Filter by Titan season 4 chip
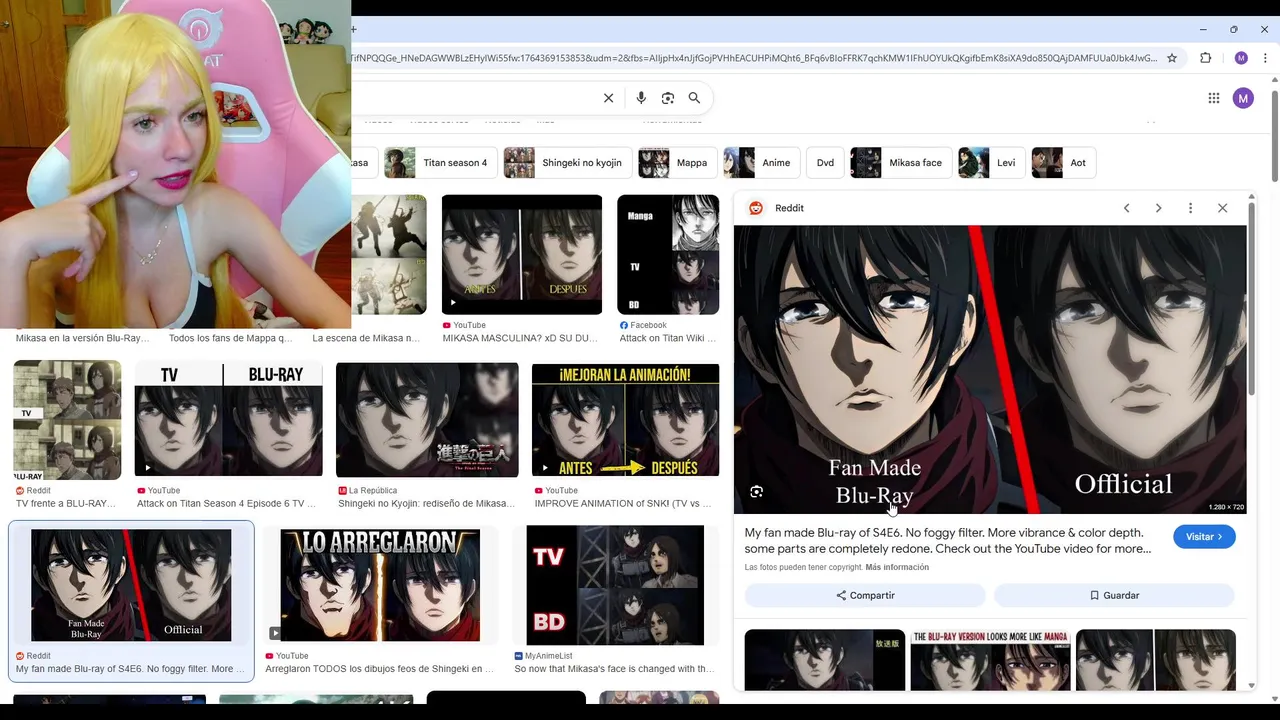1280x720 pixels. click(441, 163)
